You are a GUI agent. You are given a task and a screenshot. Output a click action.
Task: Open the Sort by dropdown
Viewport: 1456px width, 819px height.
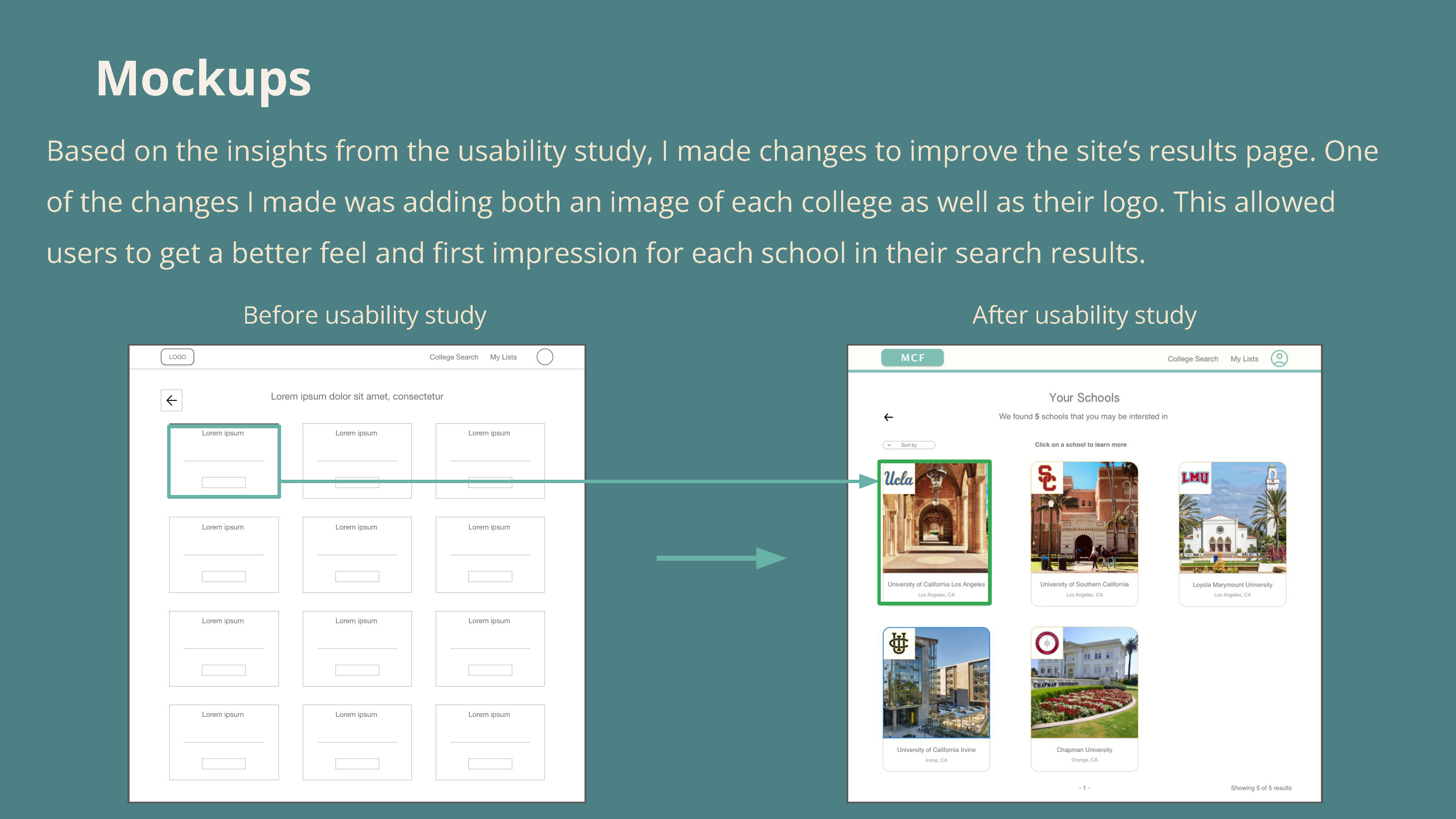(x=909, y=445)
